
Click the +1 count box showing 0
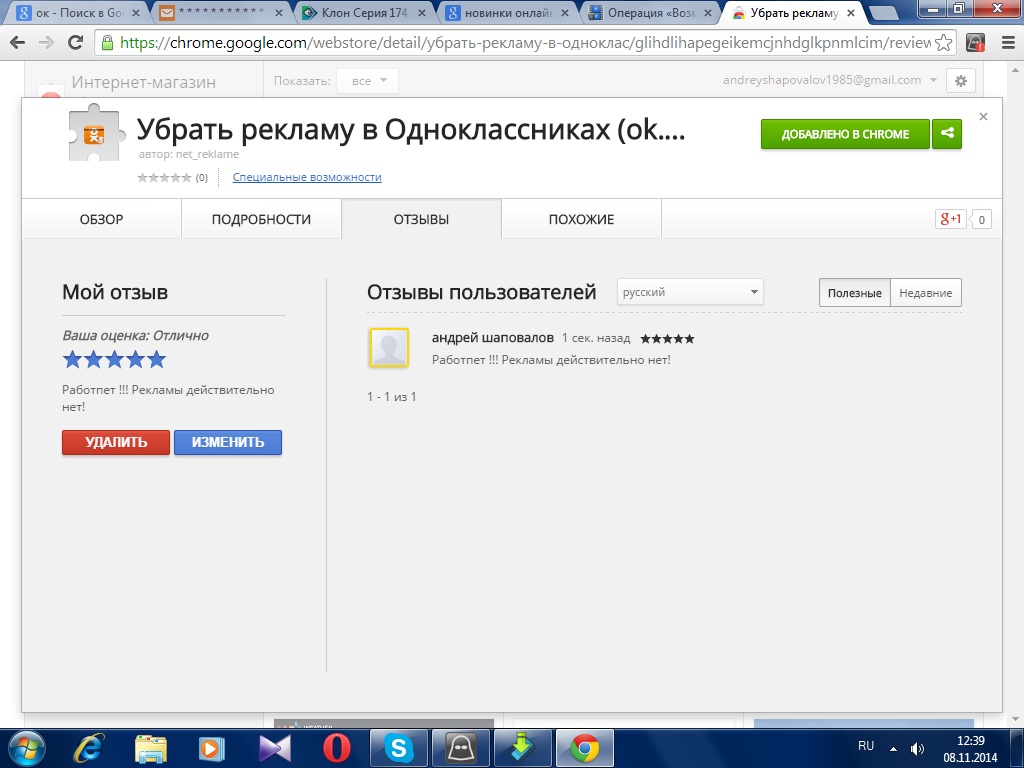coord(981,219)
